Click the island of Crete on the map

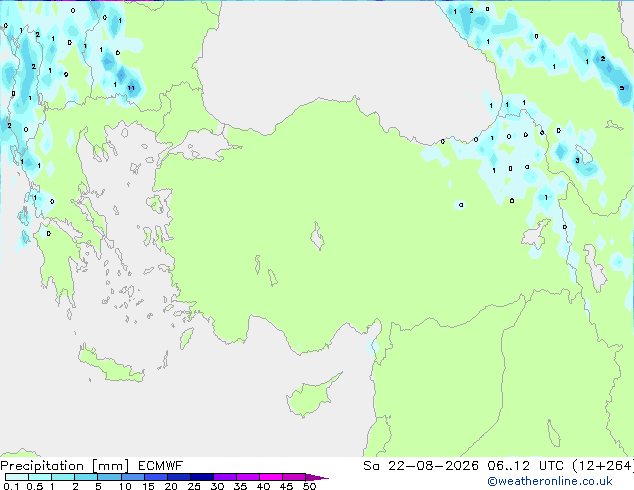click(110, 365)
